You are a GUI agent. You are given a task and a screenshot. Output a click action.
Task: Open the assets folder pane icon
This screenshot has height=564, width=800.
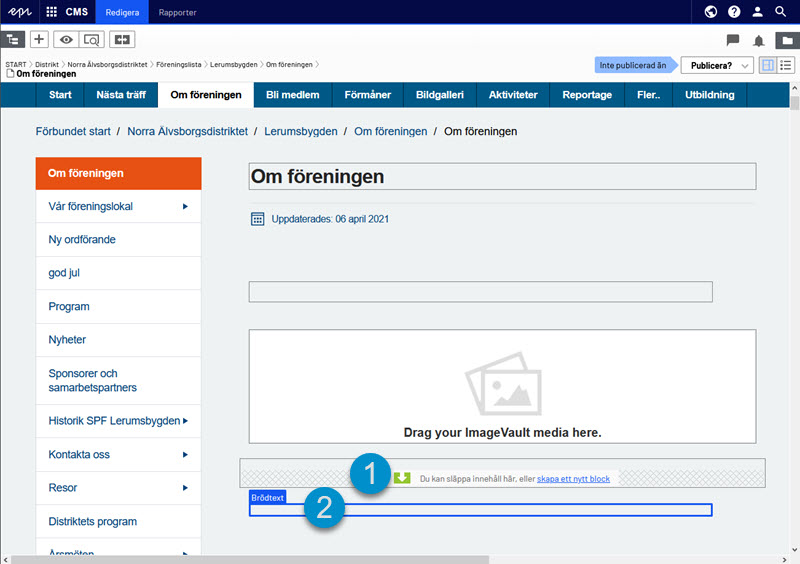point(787,41)
